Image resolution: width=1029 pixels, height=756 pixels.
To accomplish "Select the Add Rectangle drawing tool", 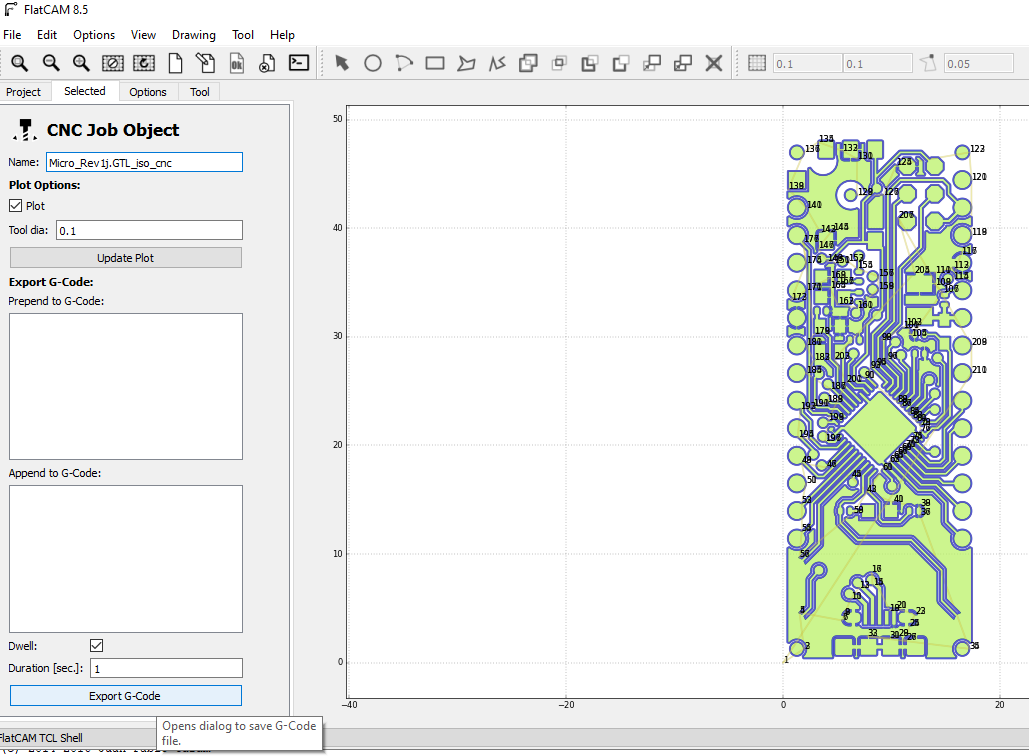I will tap(435, 63).
